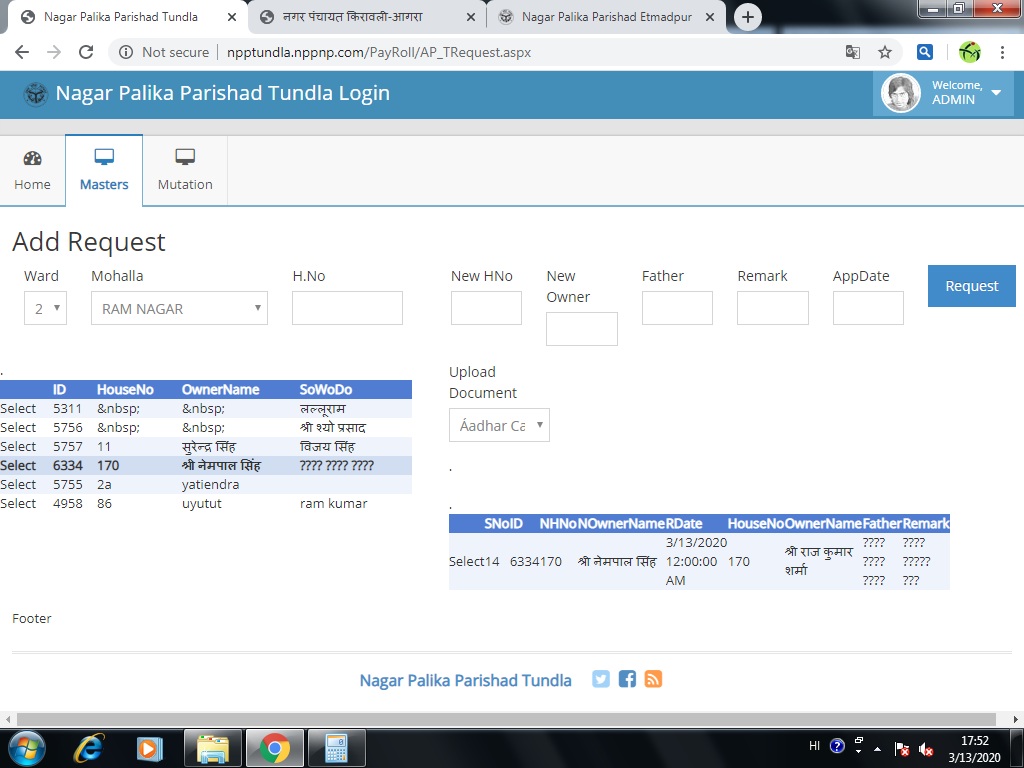The image size is (1024, 768).
Task: Click the translate page icon
Action: (x=852, y=52)
